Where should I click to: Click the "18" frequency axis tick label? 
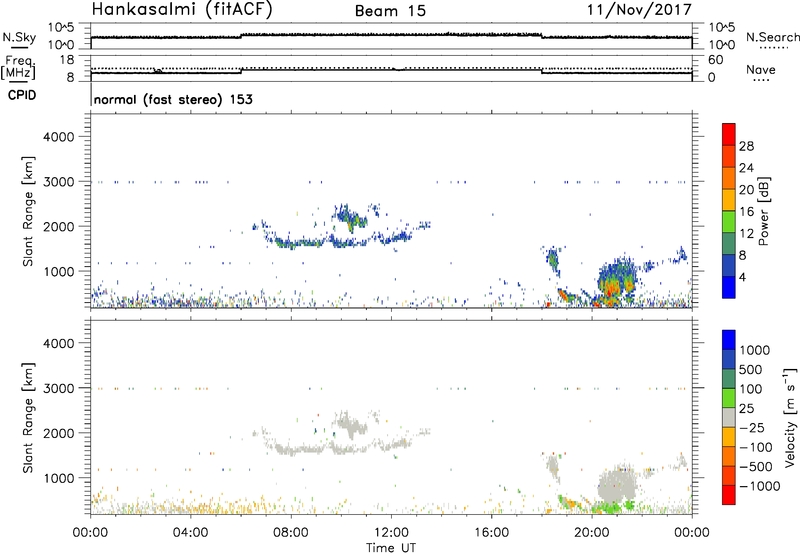click(x=67, y=60)
